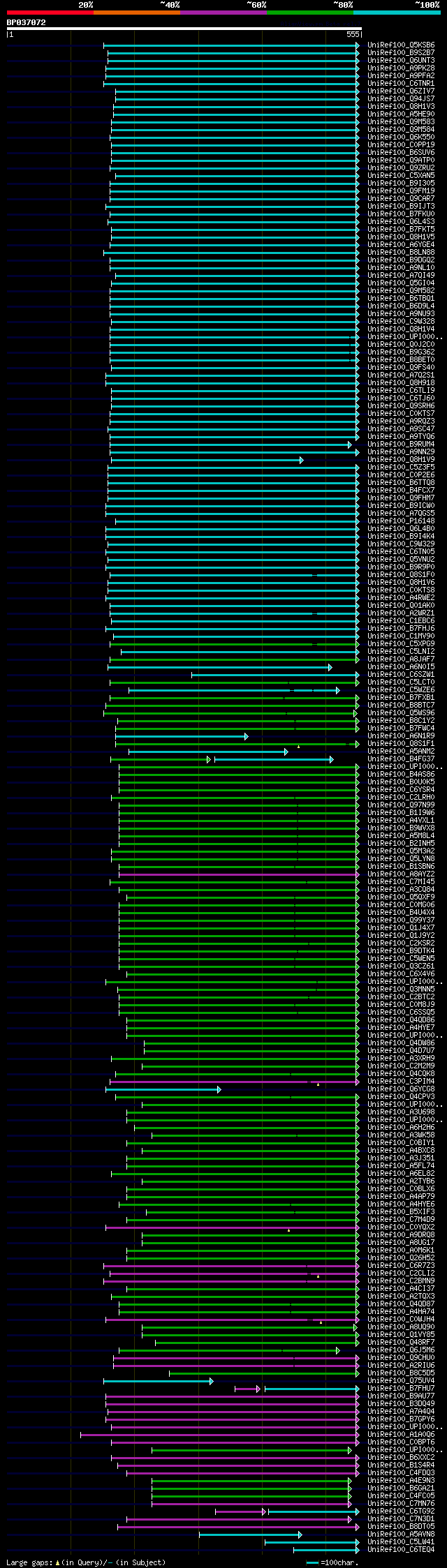Select the UniRef100_Q8S1F0 label
This screenshot has height=1568, width=447.
pos(401,575)
